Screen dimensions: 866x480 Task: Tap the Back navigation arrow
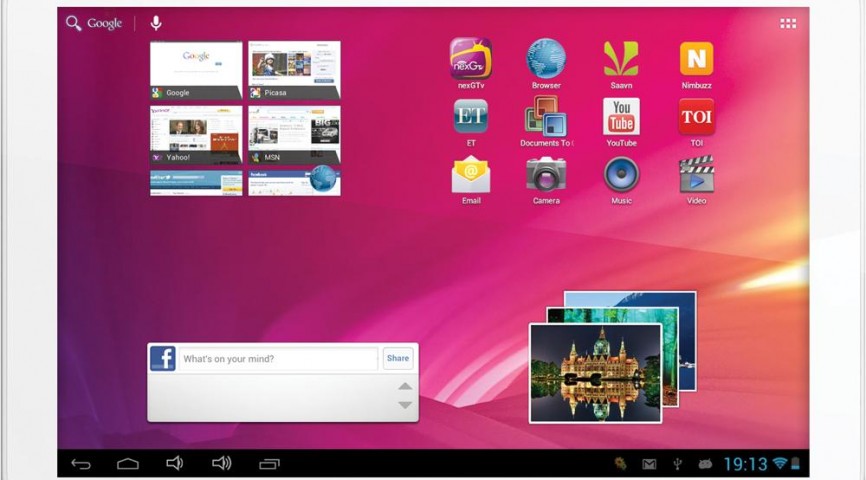[81, 464]
